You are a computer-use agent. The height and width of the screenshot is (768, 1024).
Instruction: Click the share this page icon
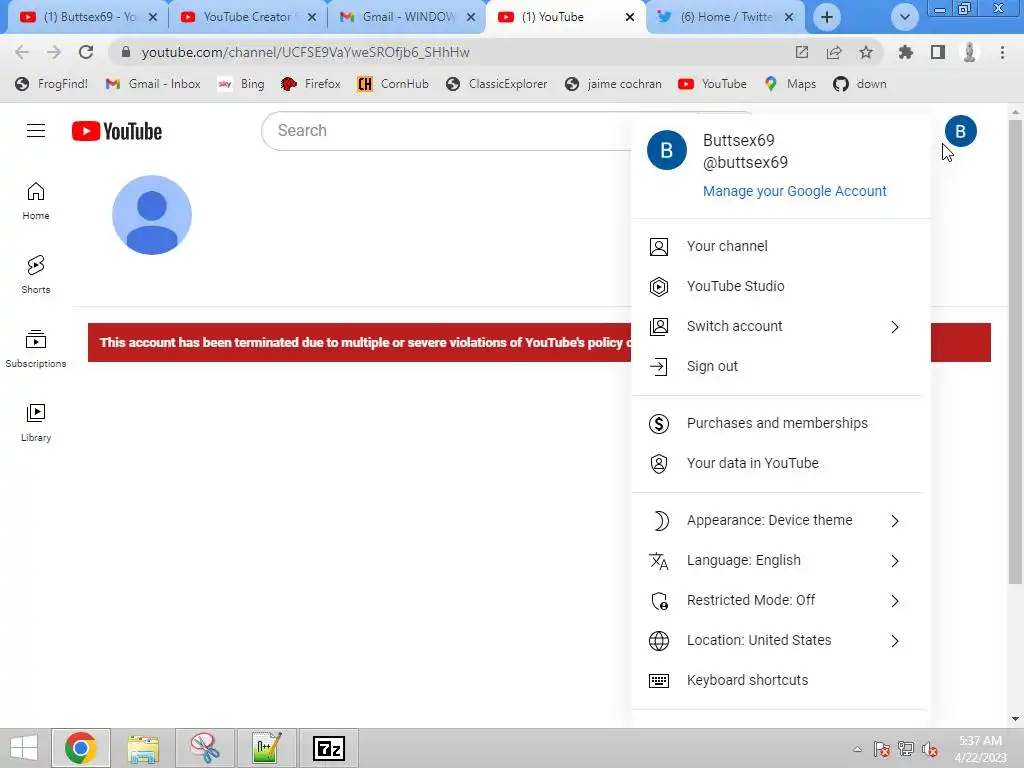[834, 52]
